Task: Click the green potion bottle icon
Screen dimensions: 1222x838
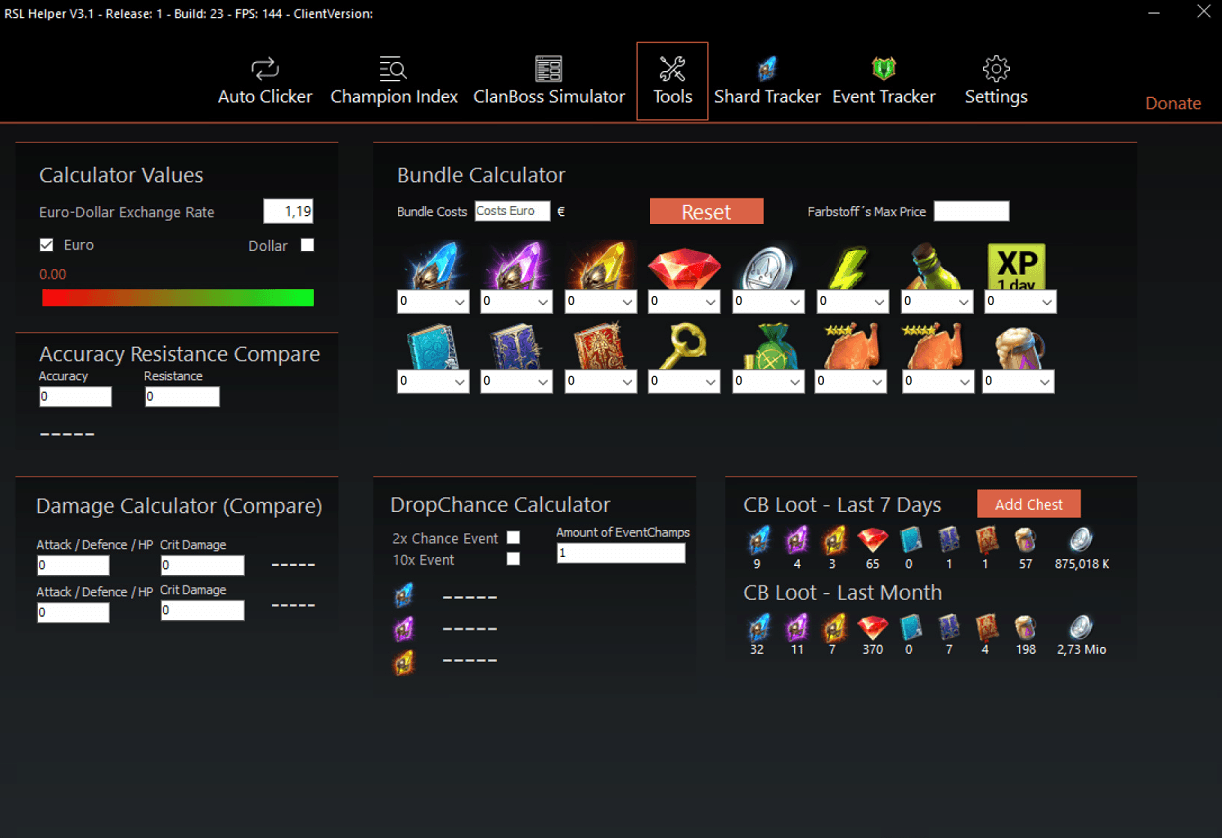Action: click(x=936, y=267)
